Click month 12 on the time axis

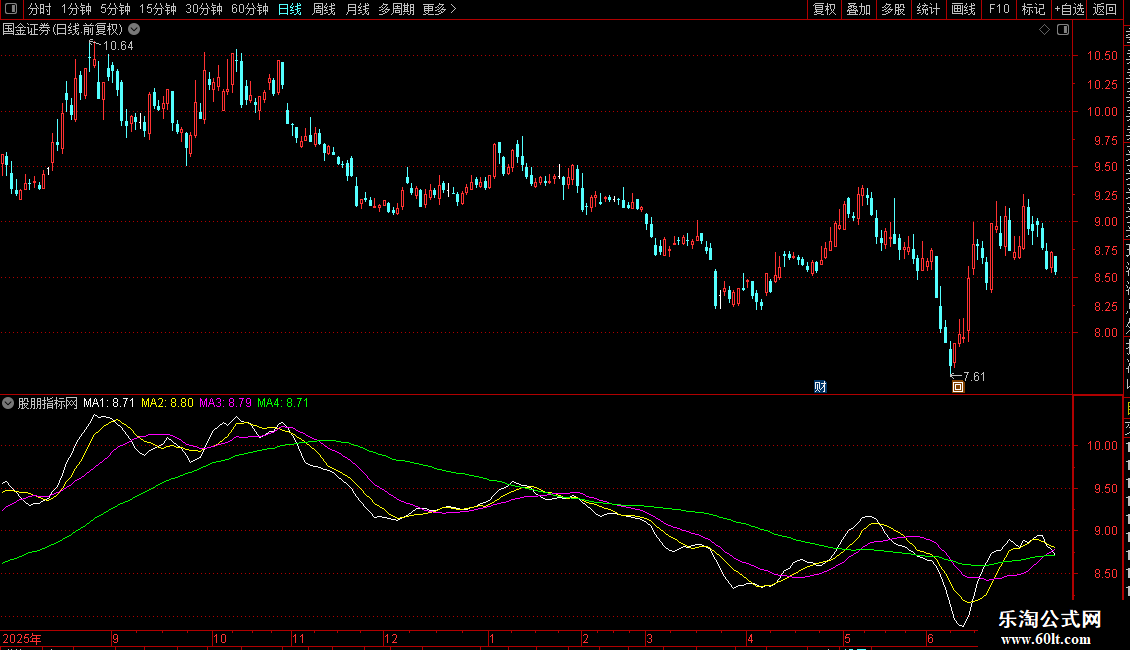tap(391, 638)
